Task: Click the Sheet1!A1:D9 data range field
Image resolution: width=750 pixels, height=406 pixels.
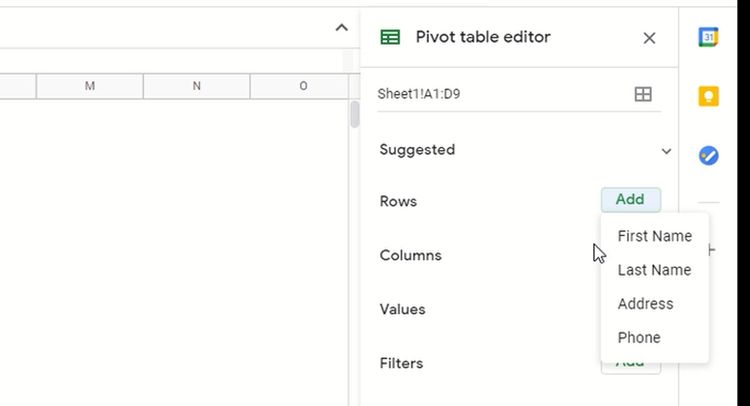Action: pyautogui.click(x=500, y=94)
